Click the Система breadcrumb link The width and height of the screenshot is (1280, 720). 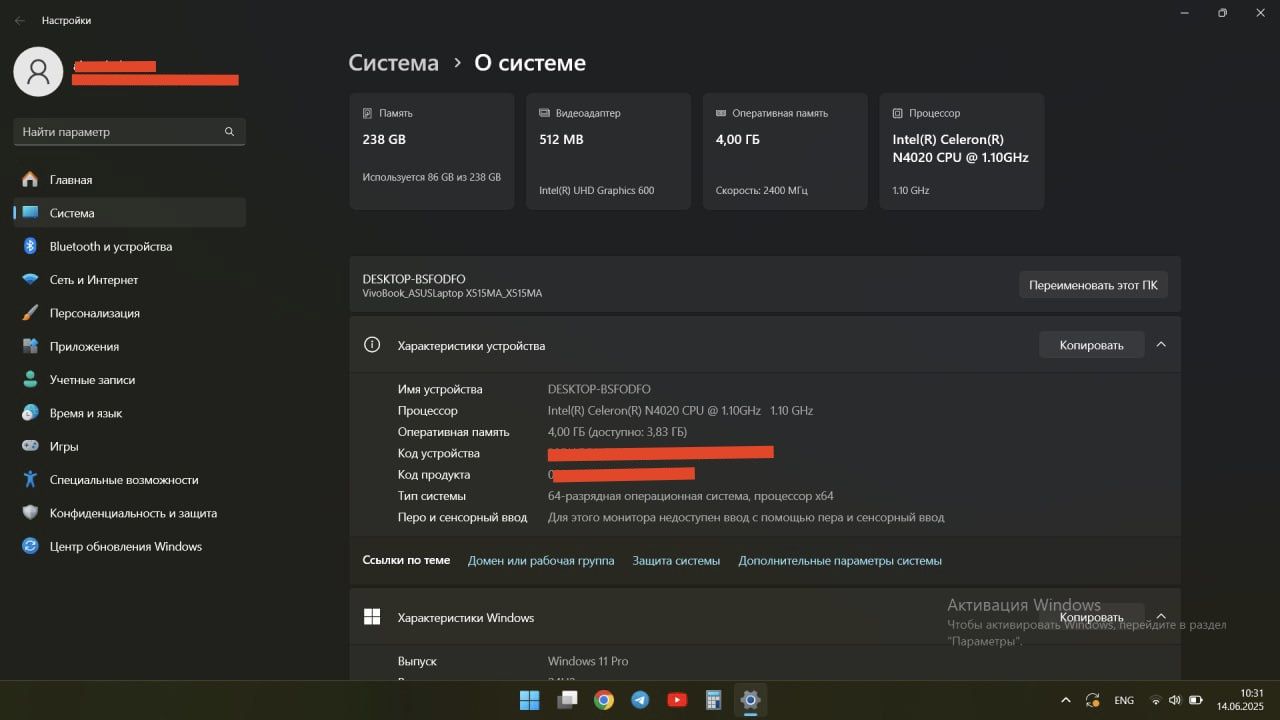click(393, 63)
